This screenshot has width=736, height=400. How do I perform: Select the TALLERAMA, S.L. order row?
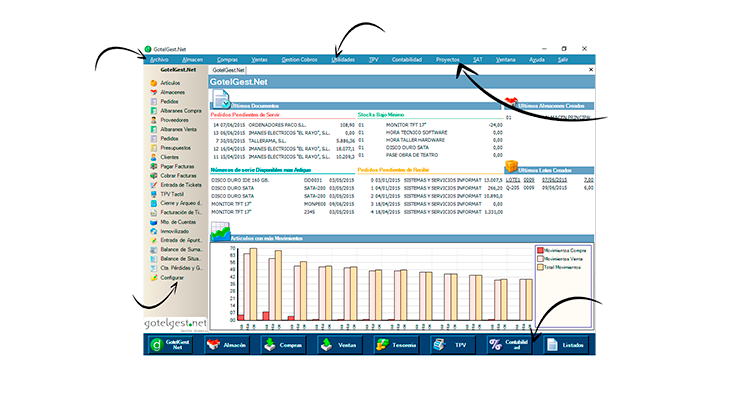(x=283, y=141)
